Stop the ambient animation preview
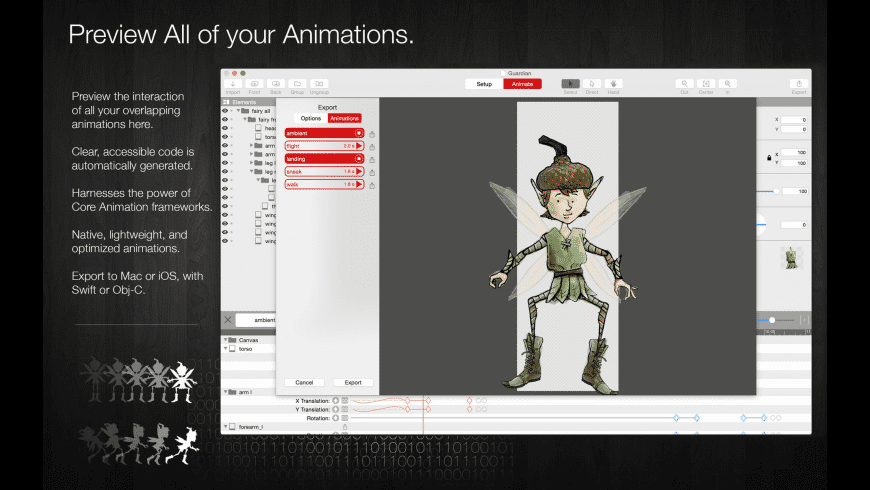870x490 pixels. coord(359,133)
